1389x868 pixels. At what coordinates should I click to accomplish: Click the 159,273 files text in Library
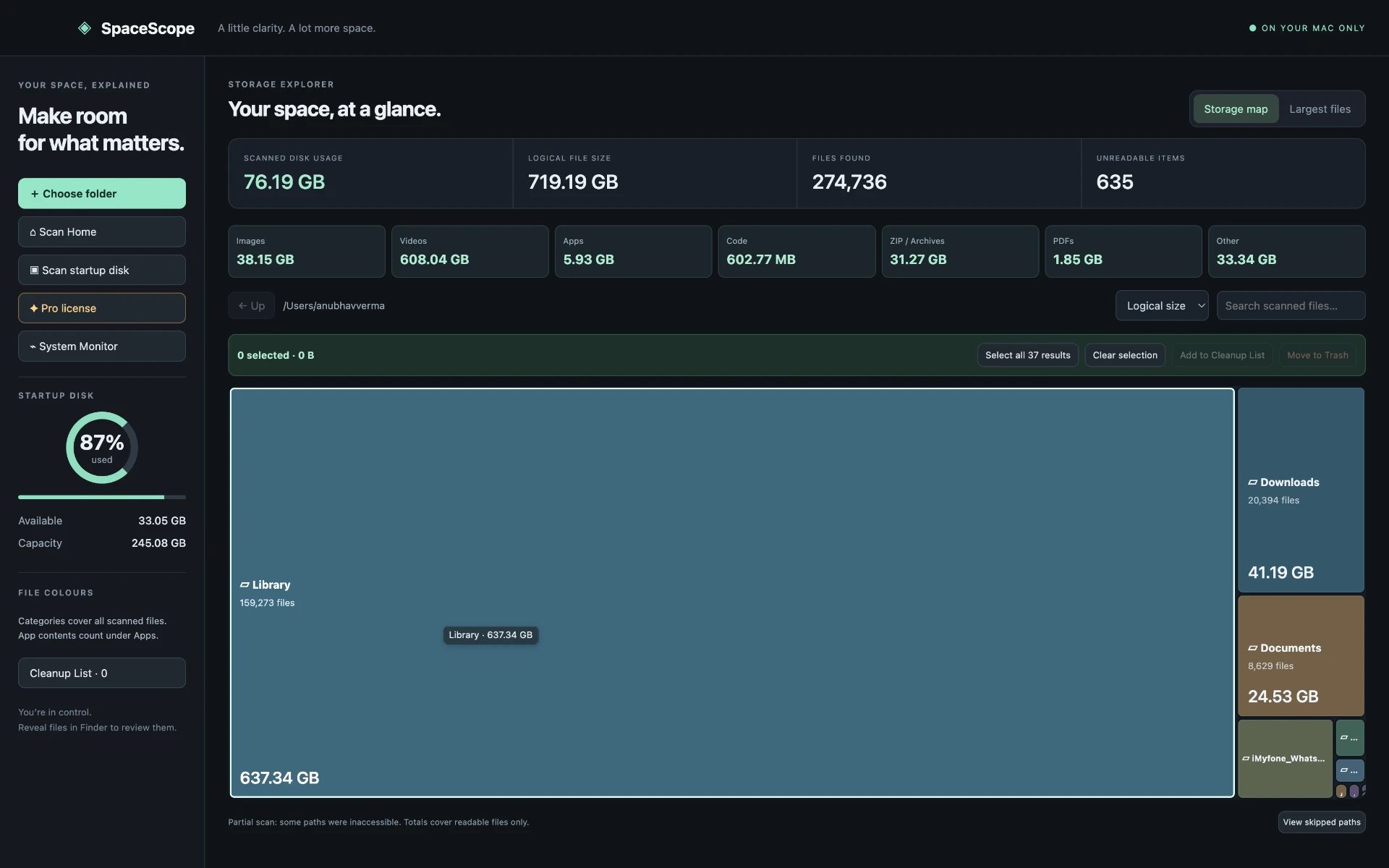point(267,603)
